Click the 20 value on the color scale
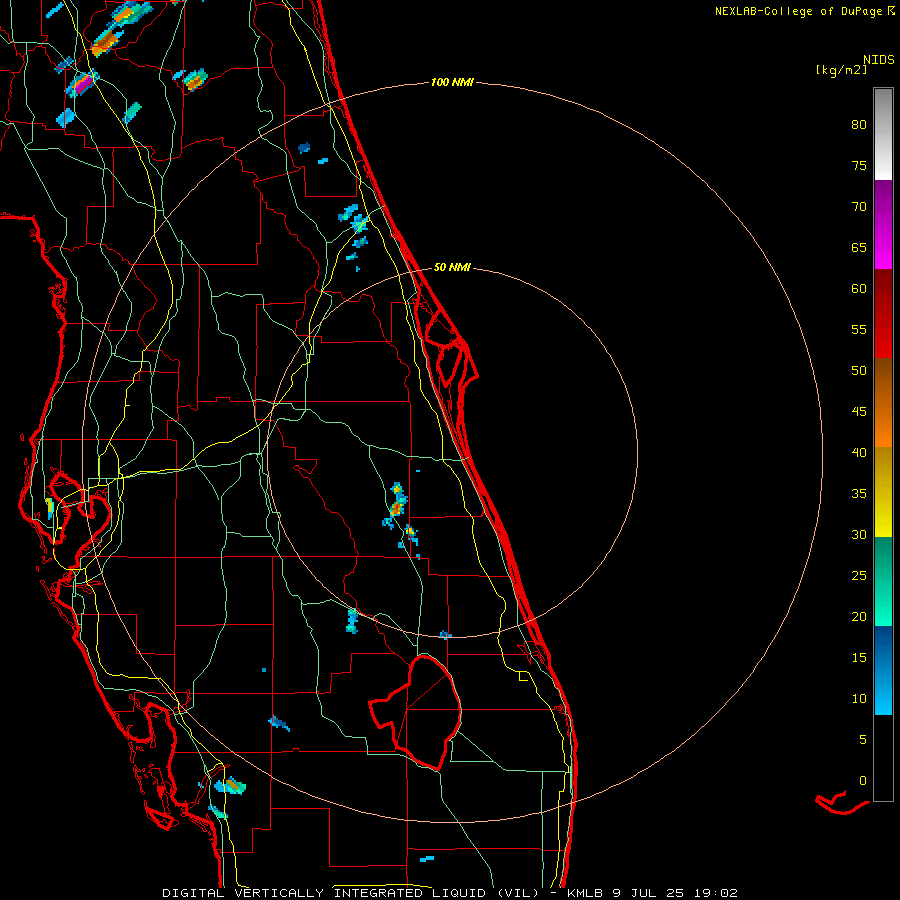Image resolution: width=900 pixels, height=900 pixels. 859,616
